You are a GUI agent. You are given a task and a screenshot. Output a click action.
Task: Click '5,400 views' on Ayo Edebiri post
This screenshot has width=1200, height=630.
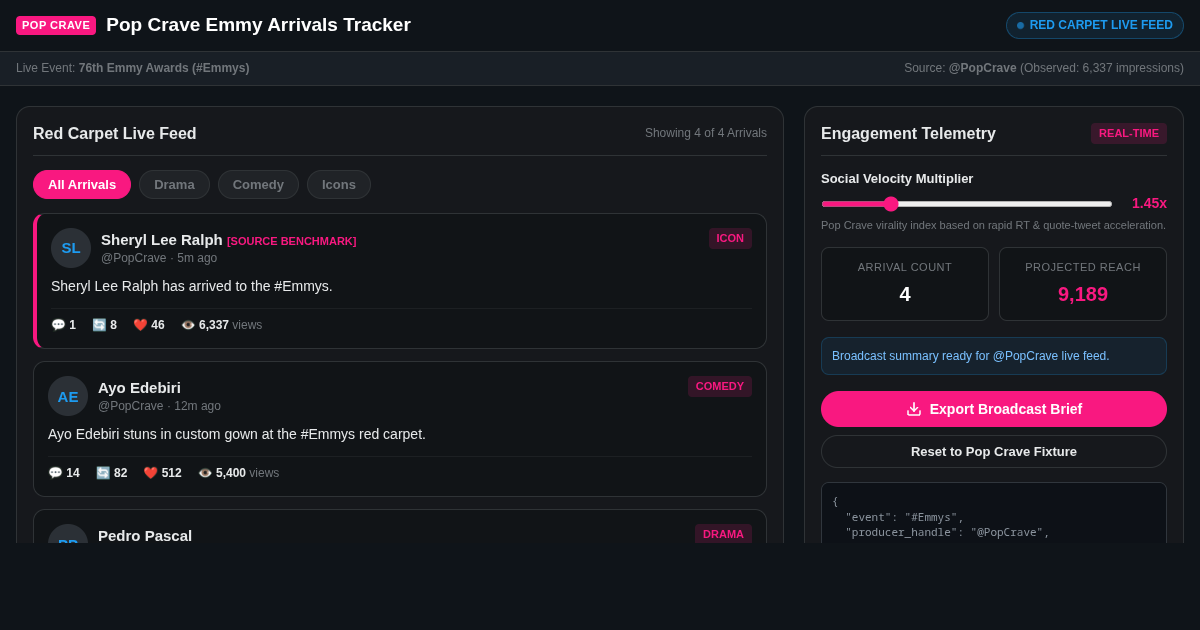point(247,473)
